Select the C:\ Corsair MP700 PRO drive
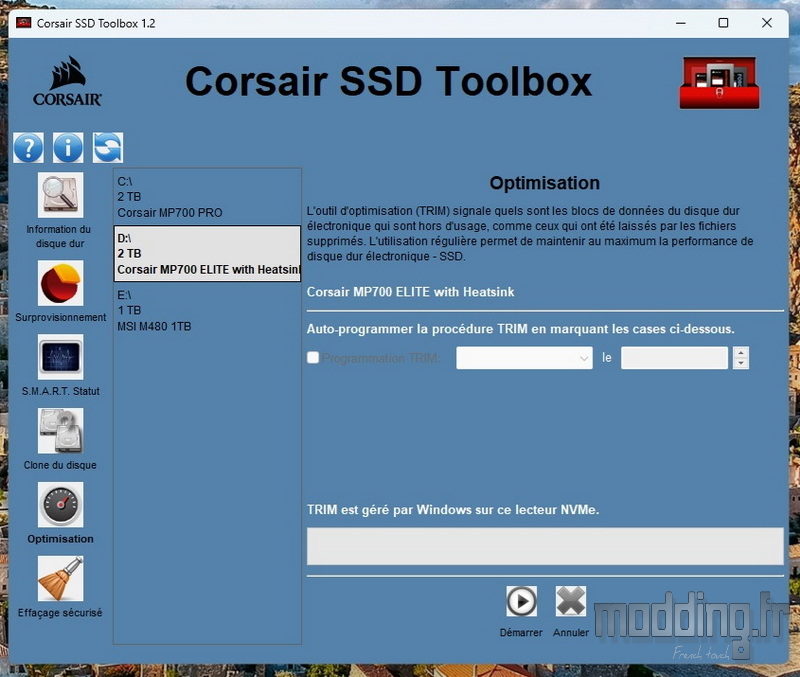The width and height of the screenshot is (800, 677). (207, 197)
